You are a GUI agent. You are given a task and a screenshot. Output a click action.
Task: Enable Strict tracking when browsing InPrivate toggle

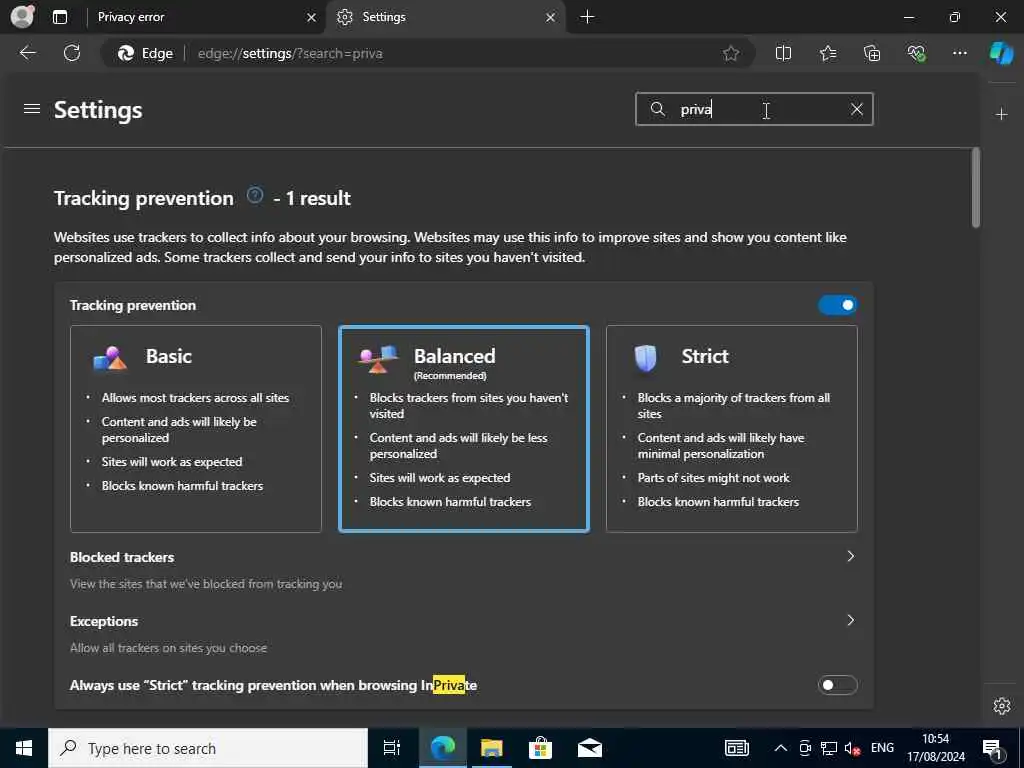click(x=838, y=685)
